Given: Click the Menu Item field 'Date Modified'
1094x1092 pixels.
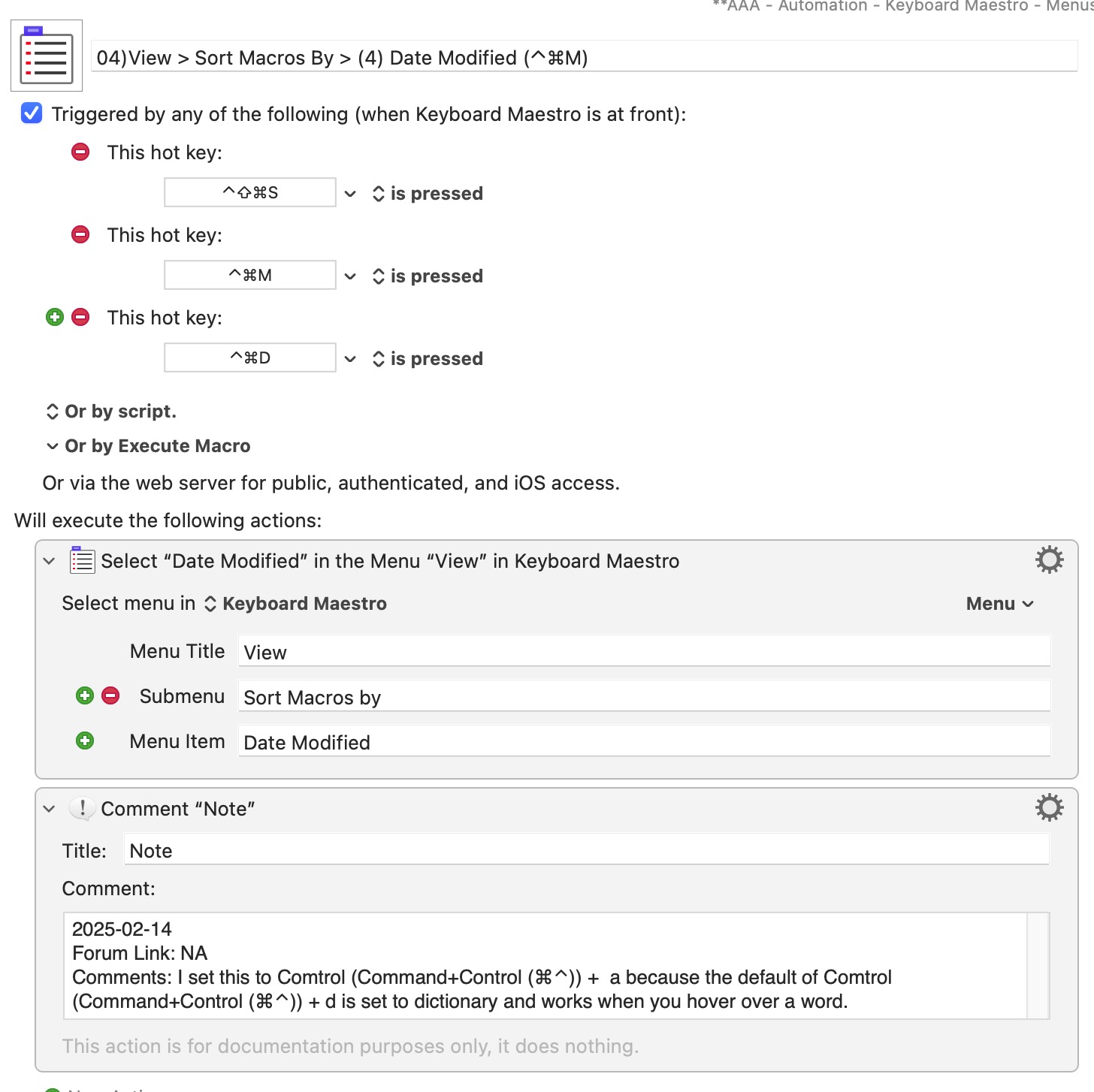Looking at the screenshot, I should (644, 741).
